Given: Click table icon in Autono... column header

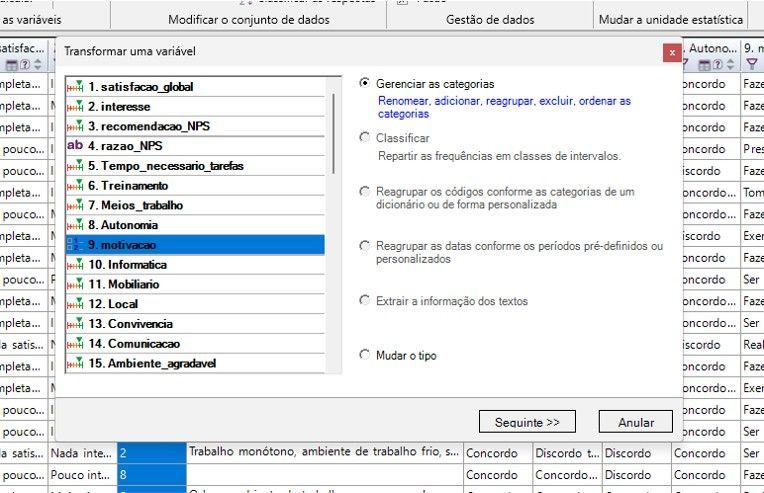Looking at the screenshot, I should 704,64.
